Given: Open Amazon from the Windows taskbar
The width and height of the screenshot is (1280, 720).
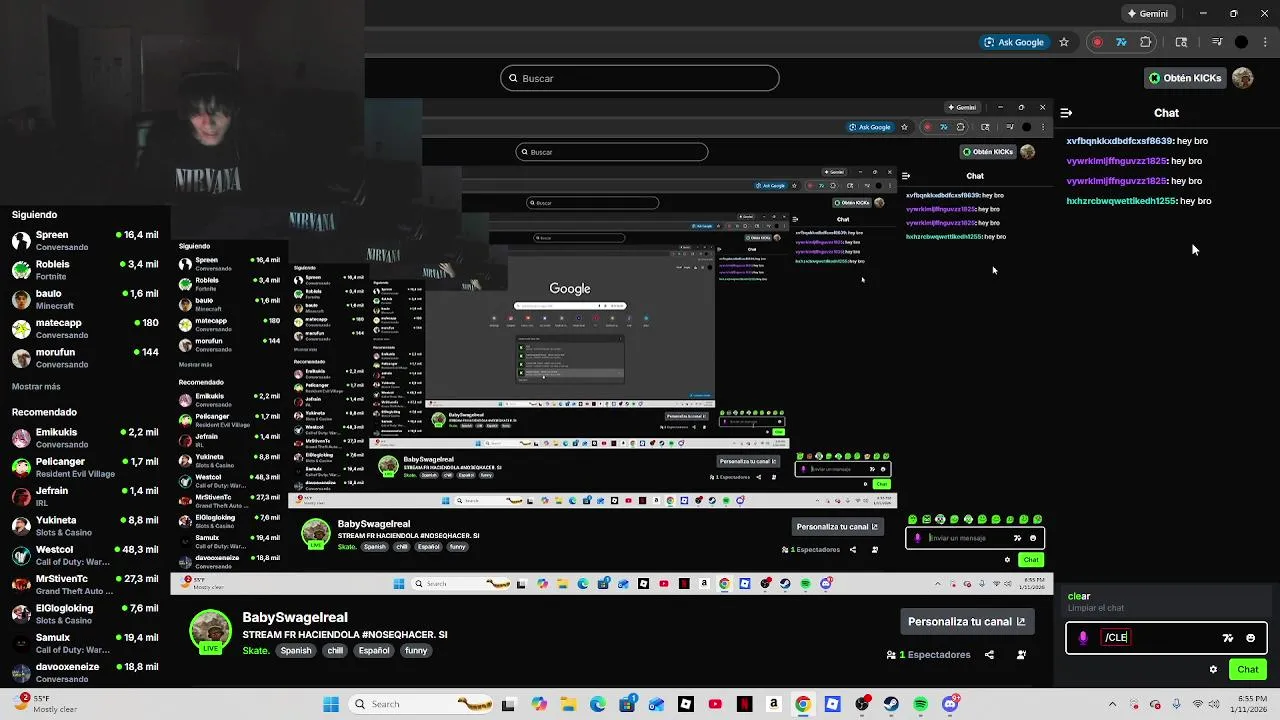Looking at the screenshot, I should click(774, 704).
